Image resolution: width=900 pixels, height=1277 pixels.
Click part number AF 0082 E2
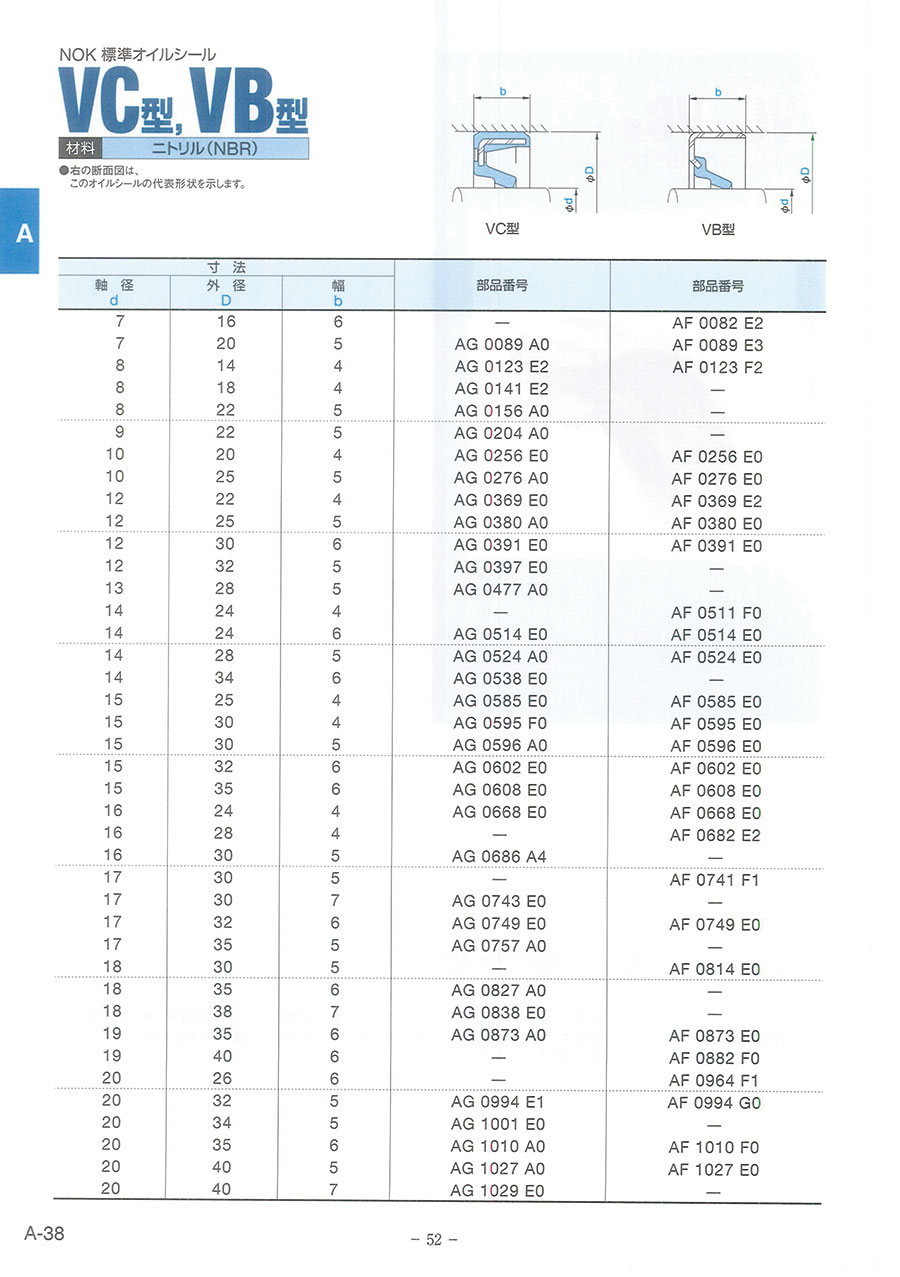tap(717, 323)
